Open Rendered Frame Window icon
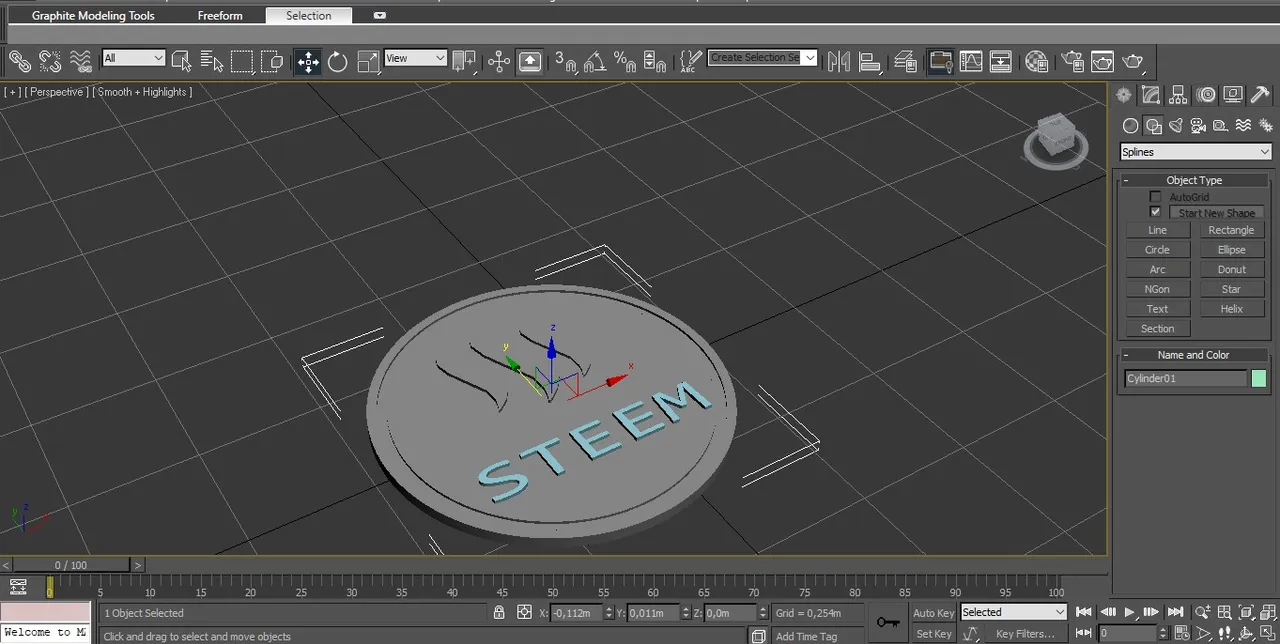 (x=1102, y=62)
